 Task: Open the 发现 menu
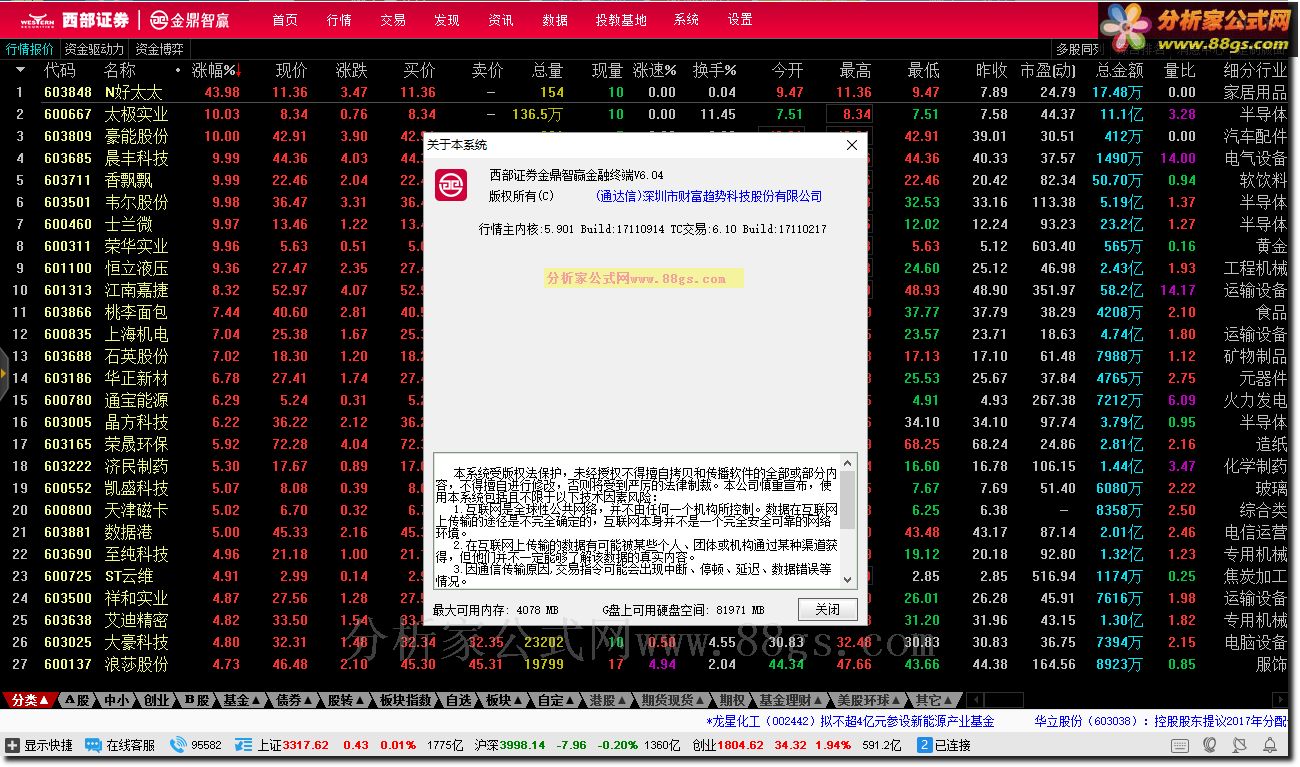[x=447, y=20]
